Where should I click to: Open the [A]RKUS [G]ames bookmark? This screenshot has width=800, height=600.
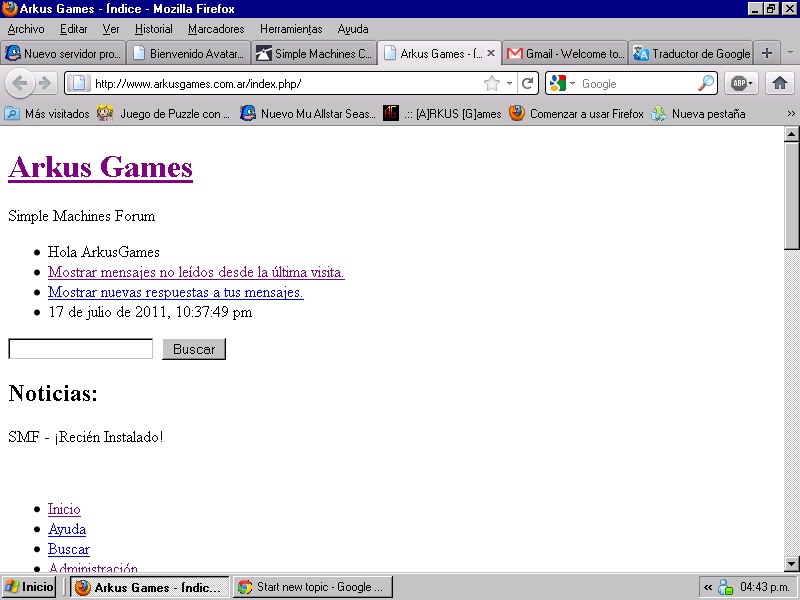[442, 114]
